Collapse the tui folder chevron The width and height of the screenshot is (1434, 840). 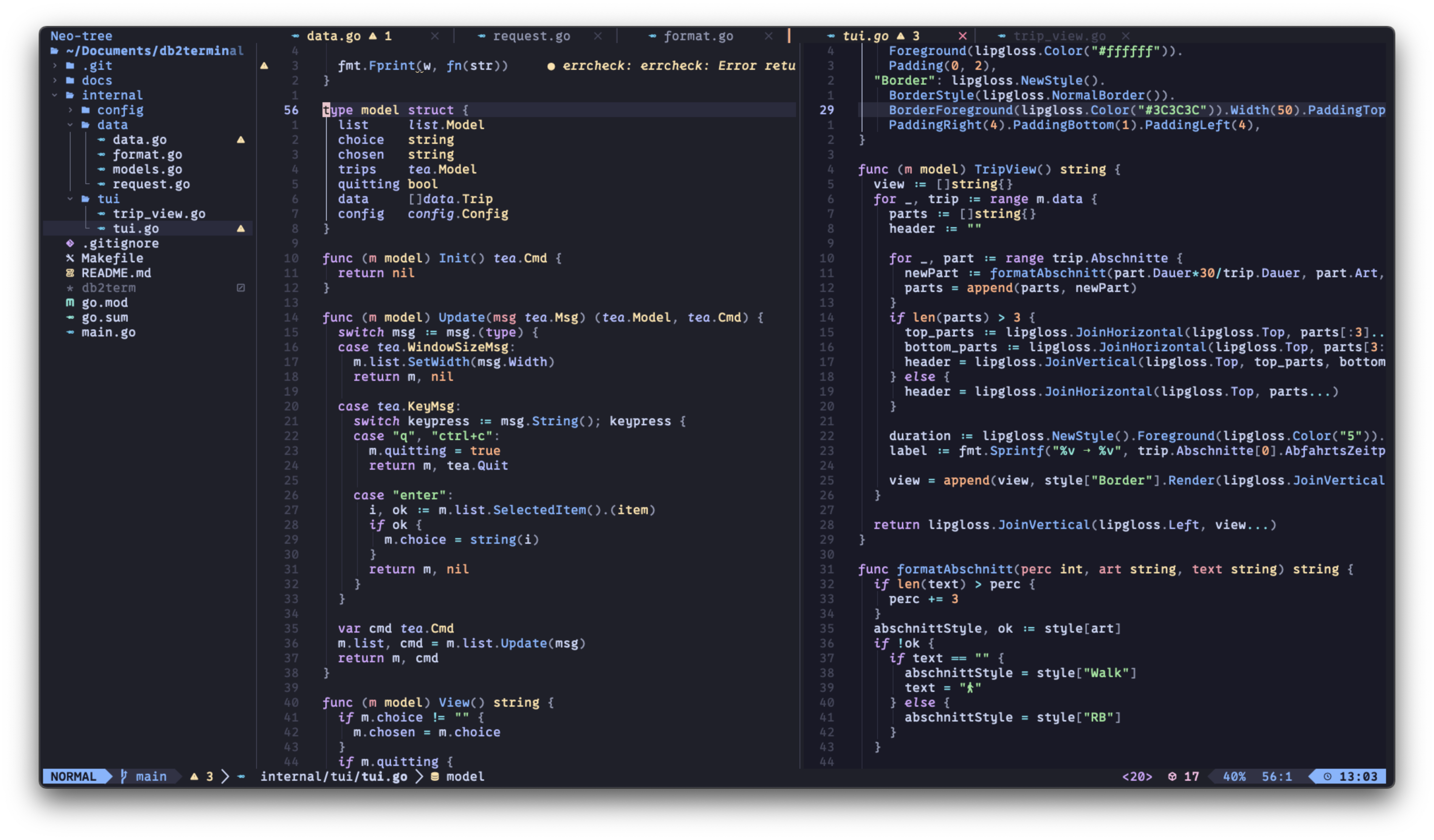tap(71, 199)
